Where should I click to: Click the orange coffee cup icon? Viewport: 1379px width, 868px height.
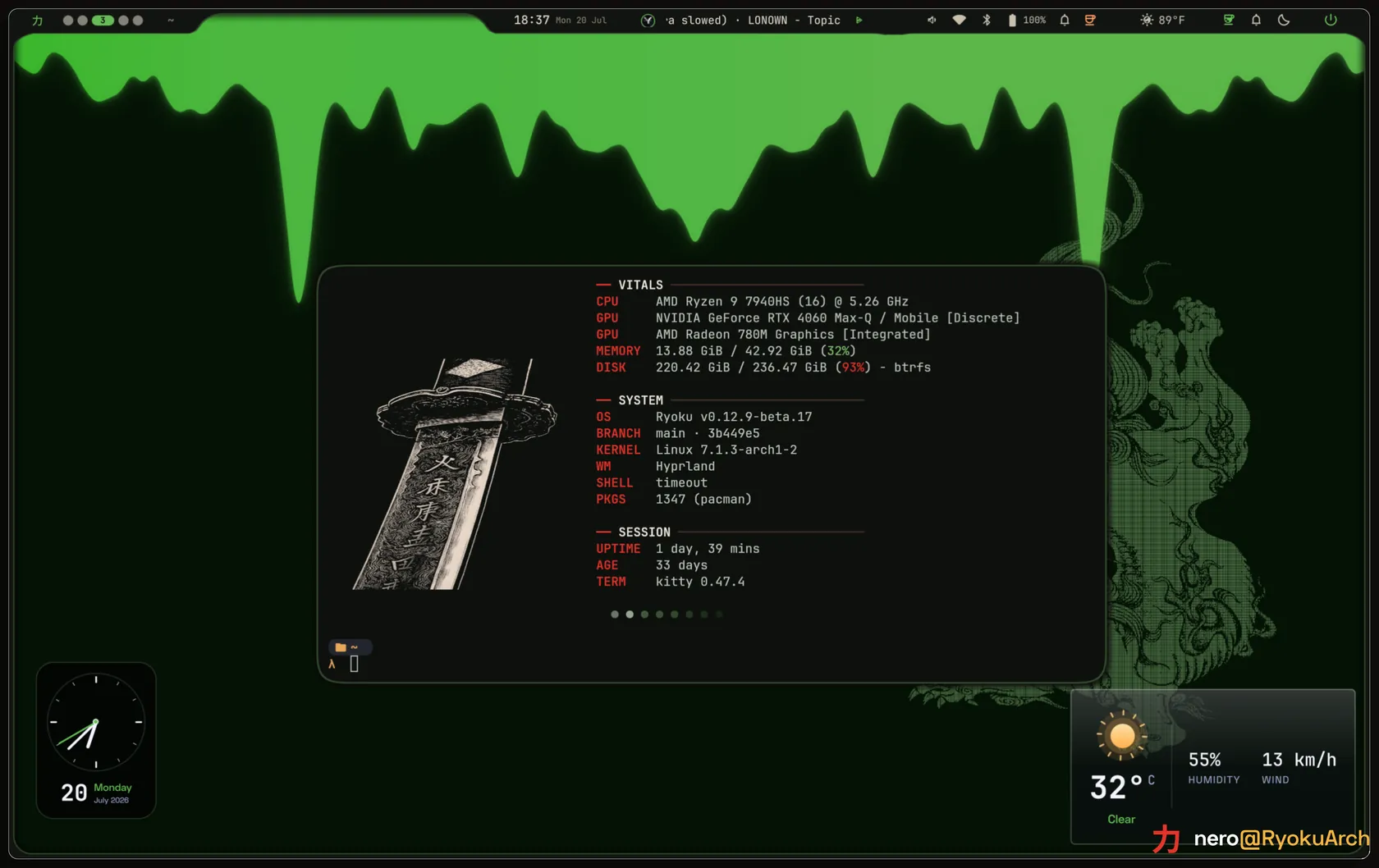[1090, 21]
